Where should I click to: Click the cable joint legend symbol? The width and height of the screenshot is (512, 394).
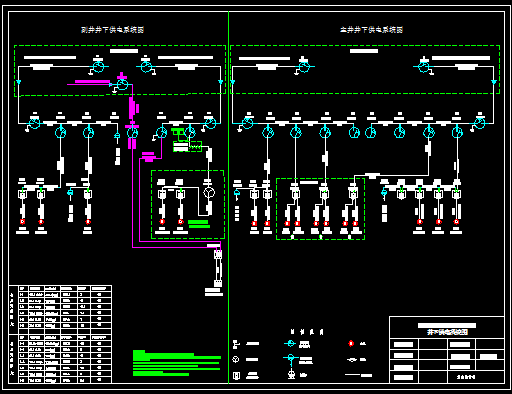tap(352, 360)
